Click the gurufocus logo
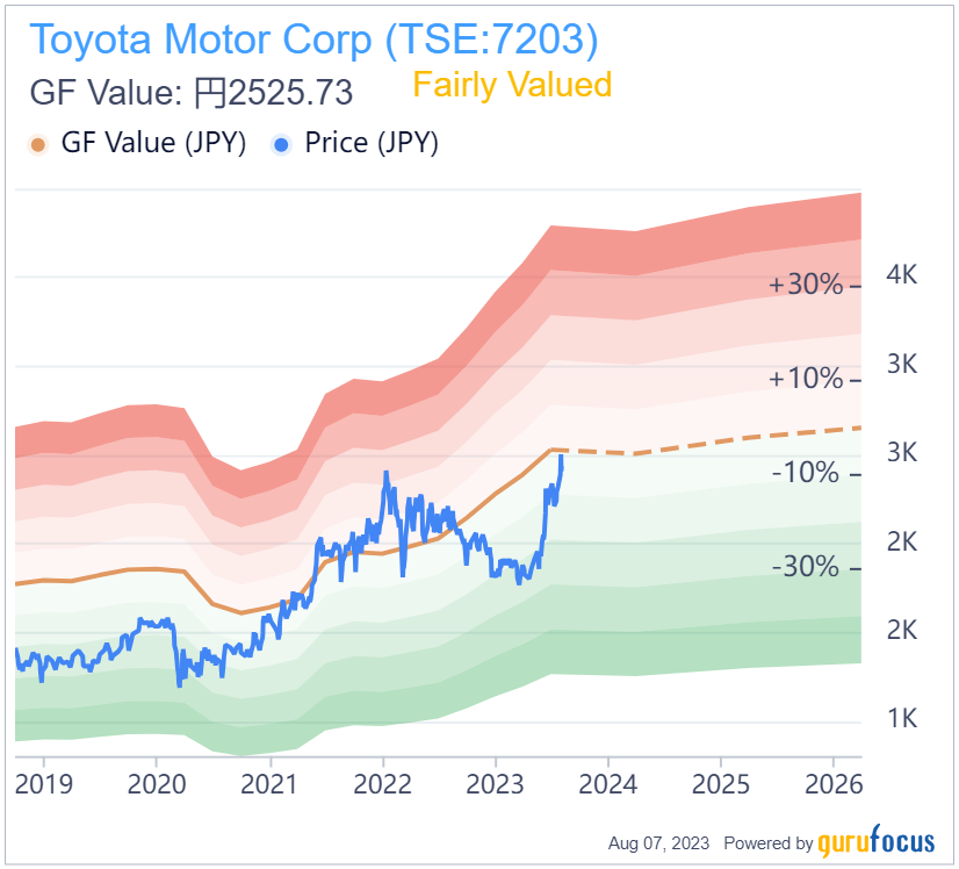This screenshot has width=959, height=869. pos(877,843)
